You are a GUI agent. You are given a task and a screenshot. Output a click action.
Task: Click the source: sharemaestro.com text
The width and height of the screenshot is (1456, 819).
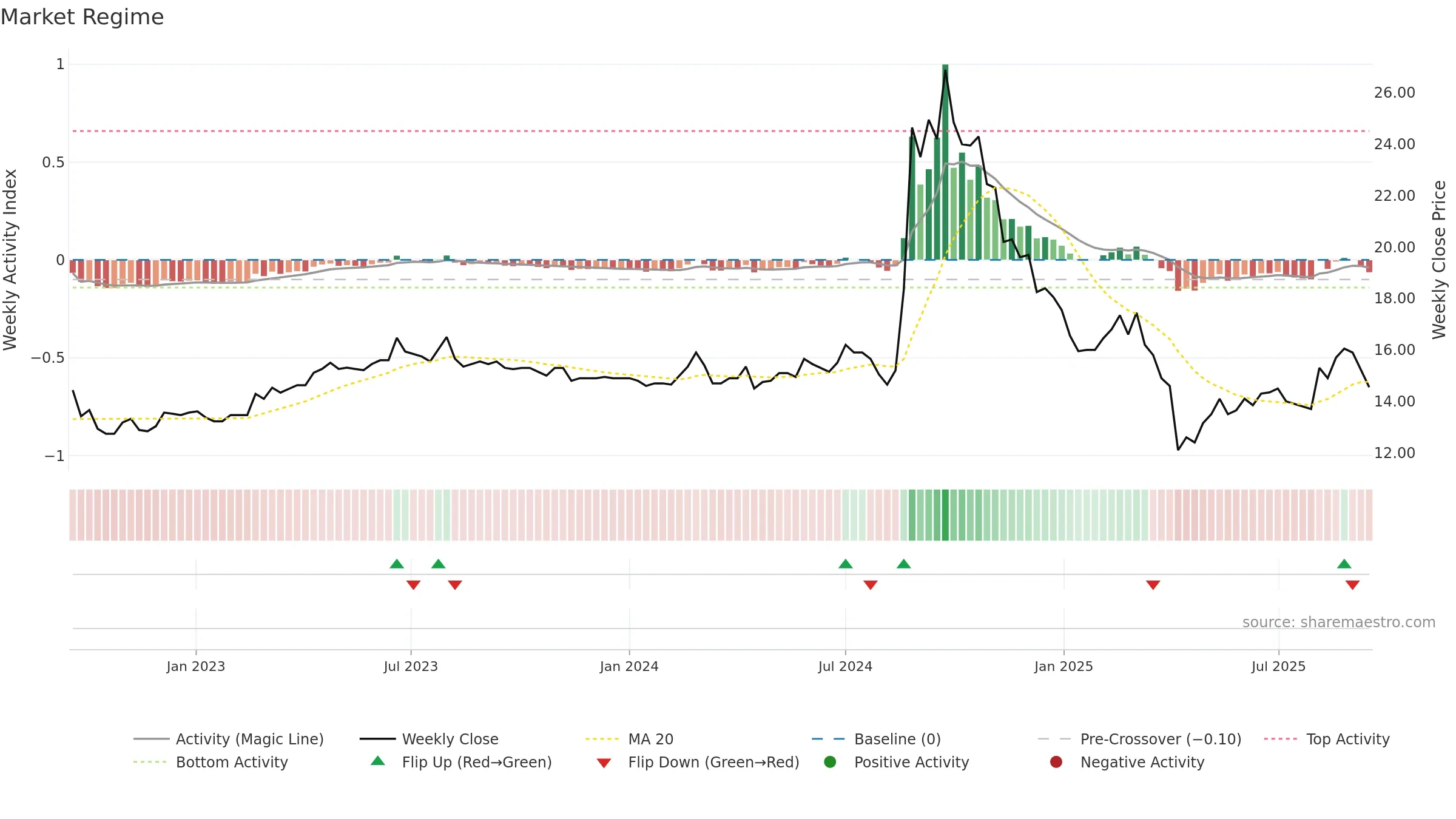click(x=1339, y=622)
